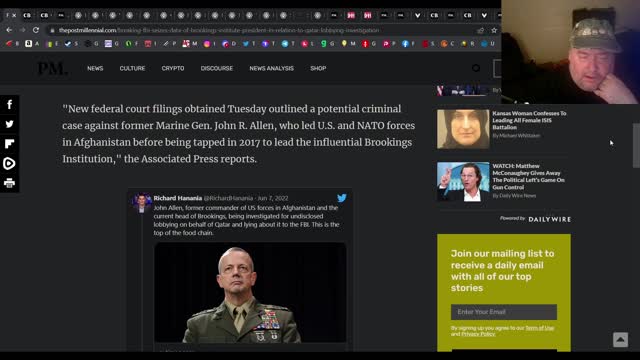Image resolution: width=640 pixels, height=360 pixels.
Task: Go to the PM site logo homepage
Action: pyautogui.click(x=52, y=68)
